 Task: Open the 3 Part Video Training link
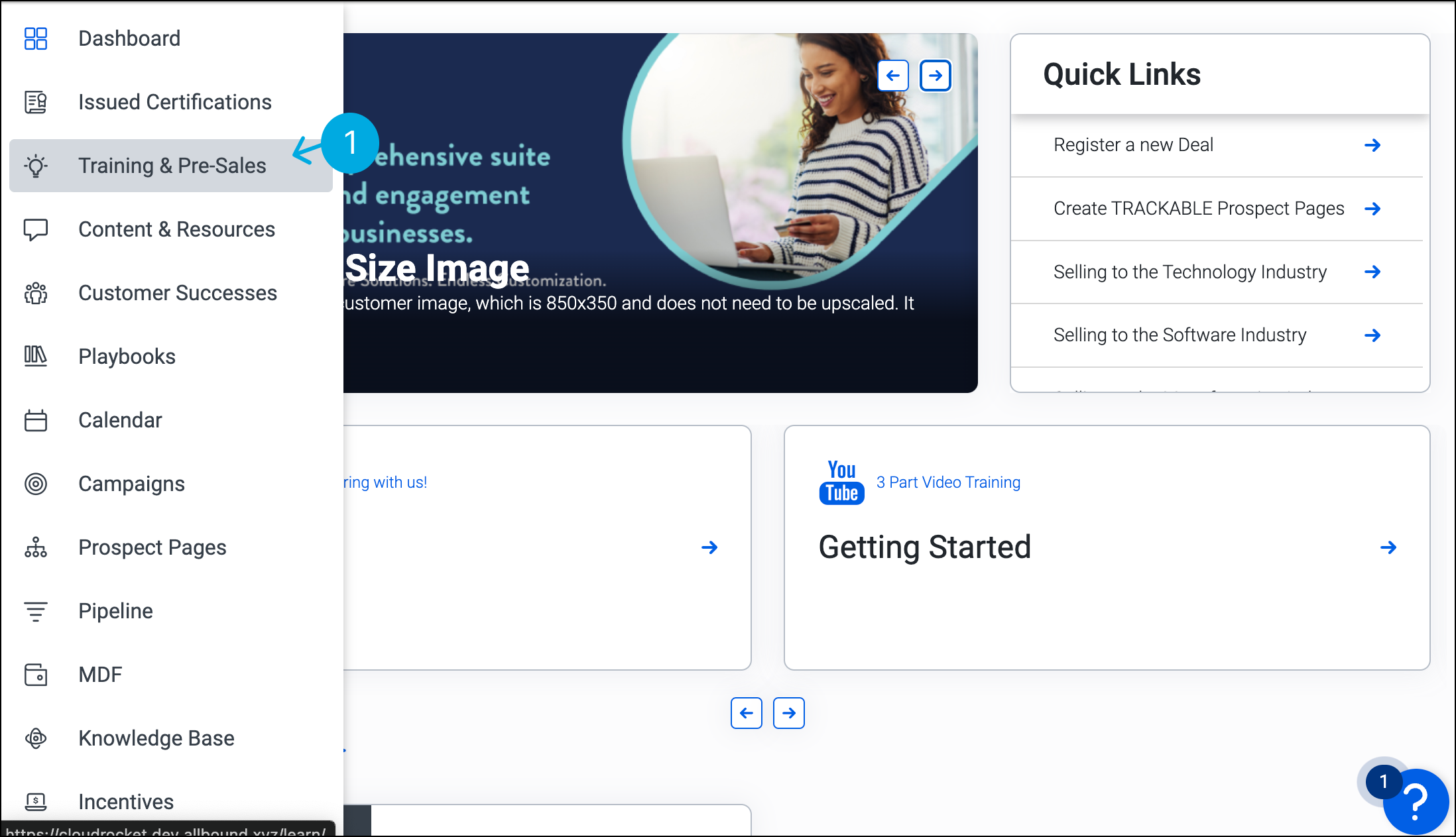tap(948, 482)
